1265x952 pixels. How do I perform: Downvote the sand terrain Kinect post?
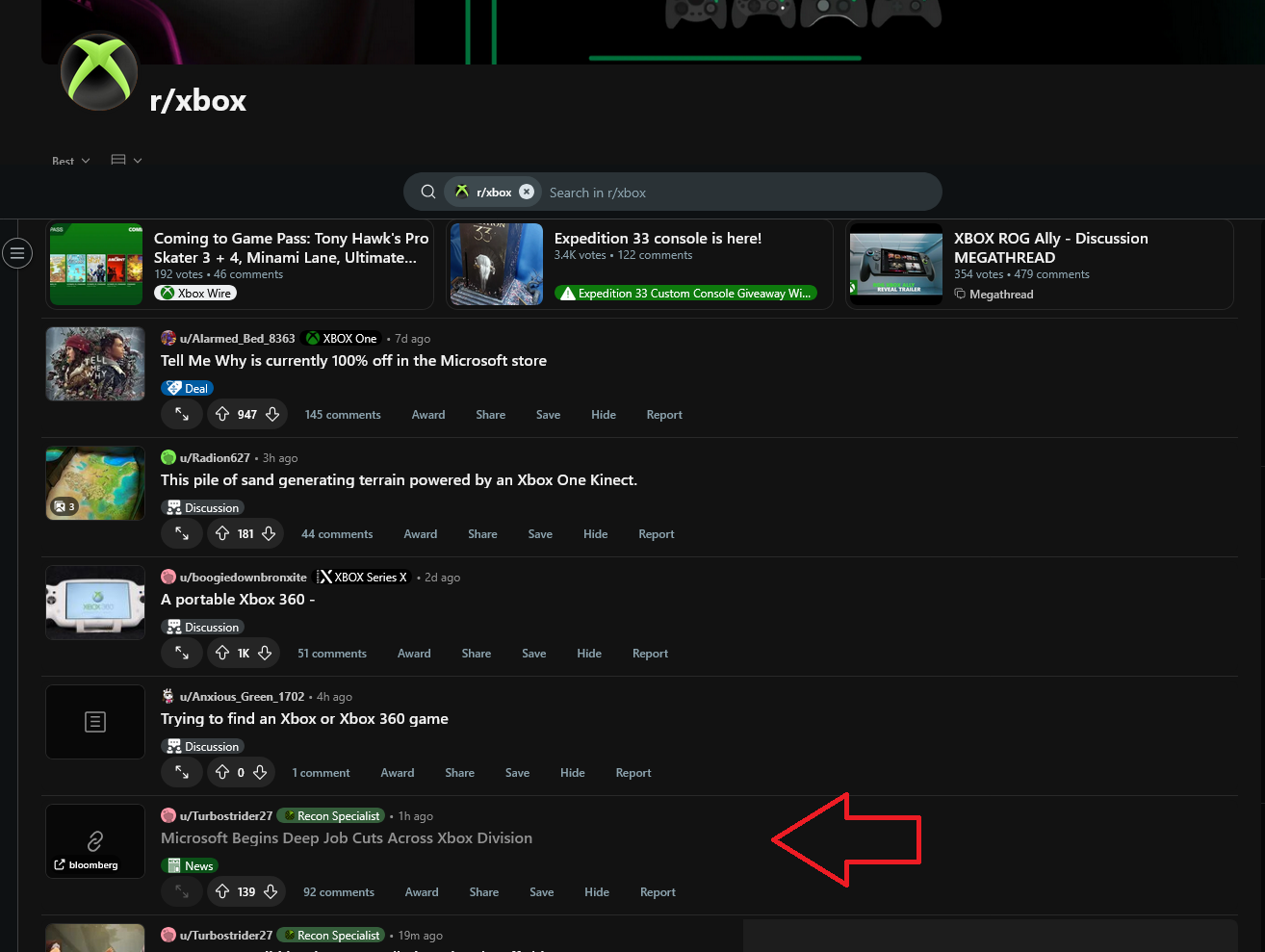tap(269, 533)
